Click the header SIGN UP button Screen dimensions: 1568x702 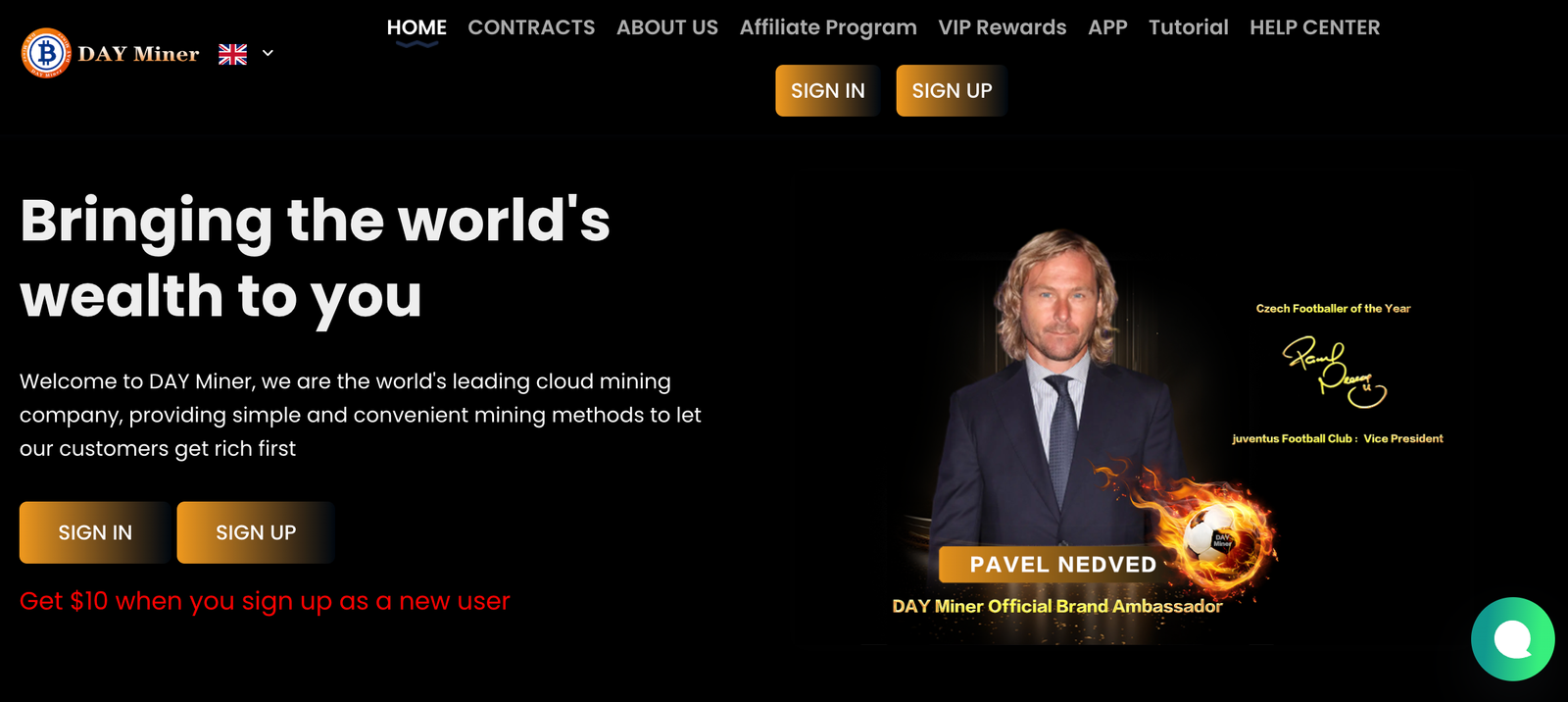click(952, 90)
